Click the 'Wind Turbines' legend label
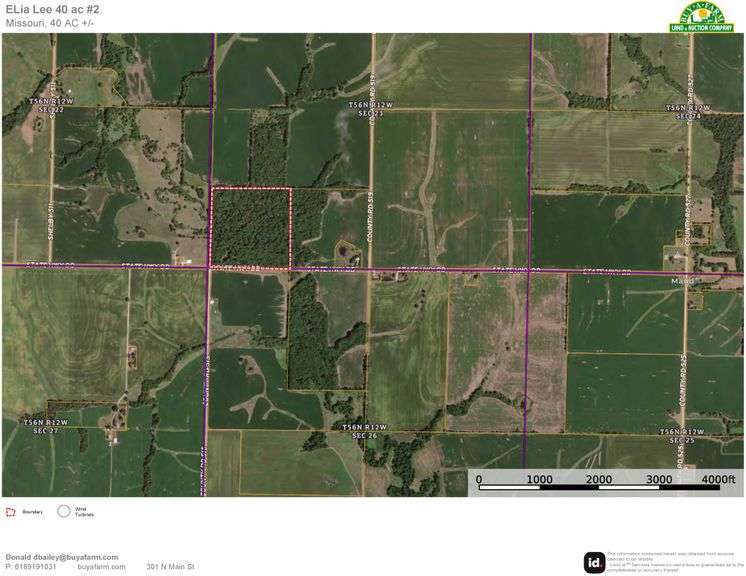The image size is (746, 576). pos(84,512)
